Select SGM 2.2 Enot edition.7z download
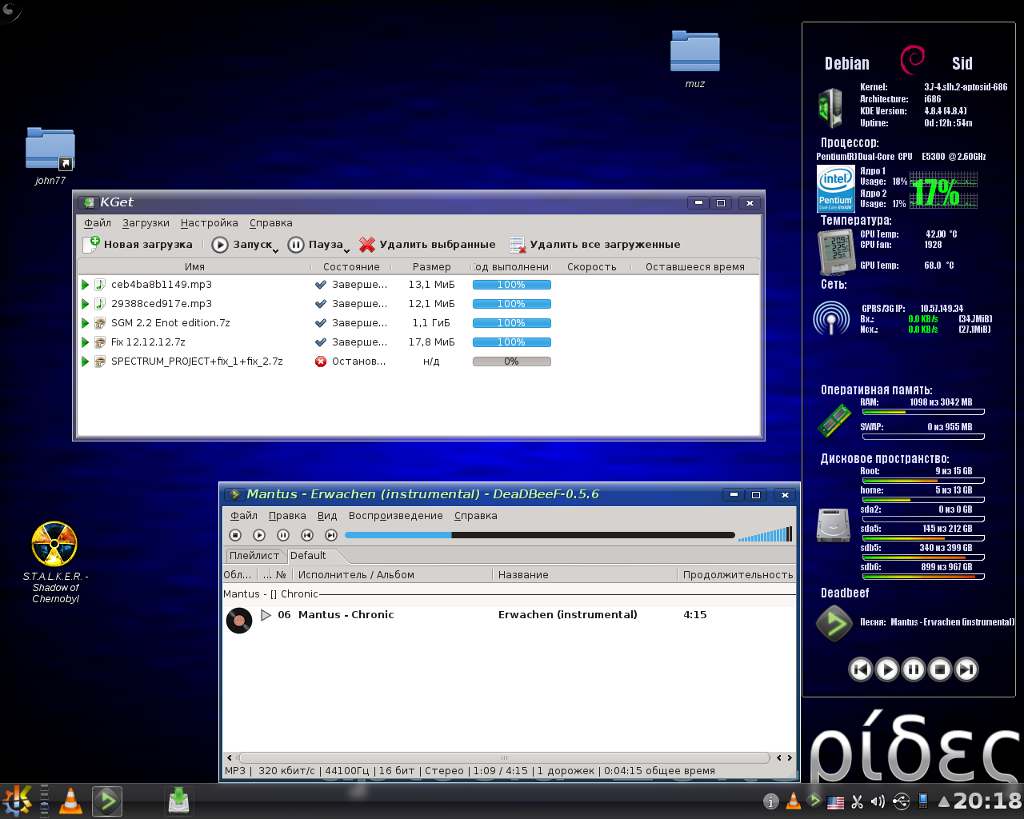 170,323
